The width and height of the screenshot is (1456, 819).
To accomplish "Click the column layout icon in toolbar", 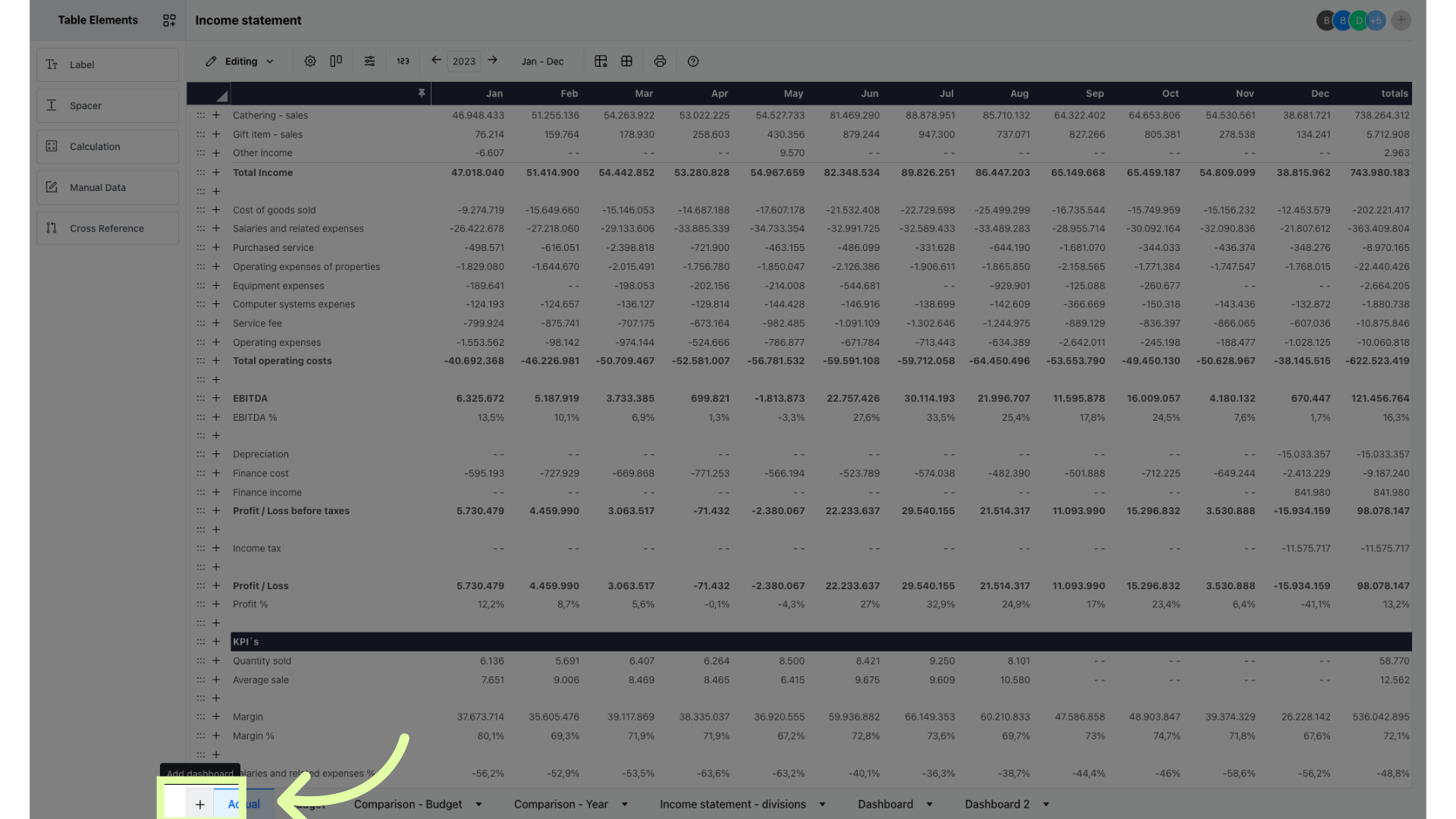I will pos(336,61).
